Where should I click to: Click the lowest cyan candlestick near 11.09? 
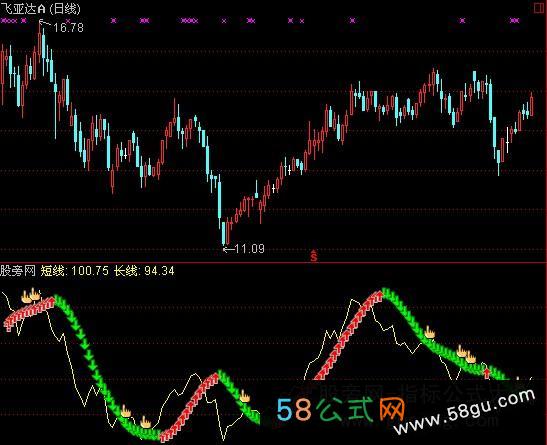[223, 233]
